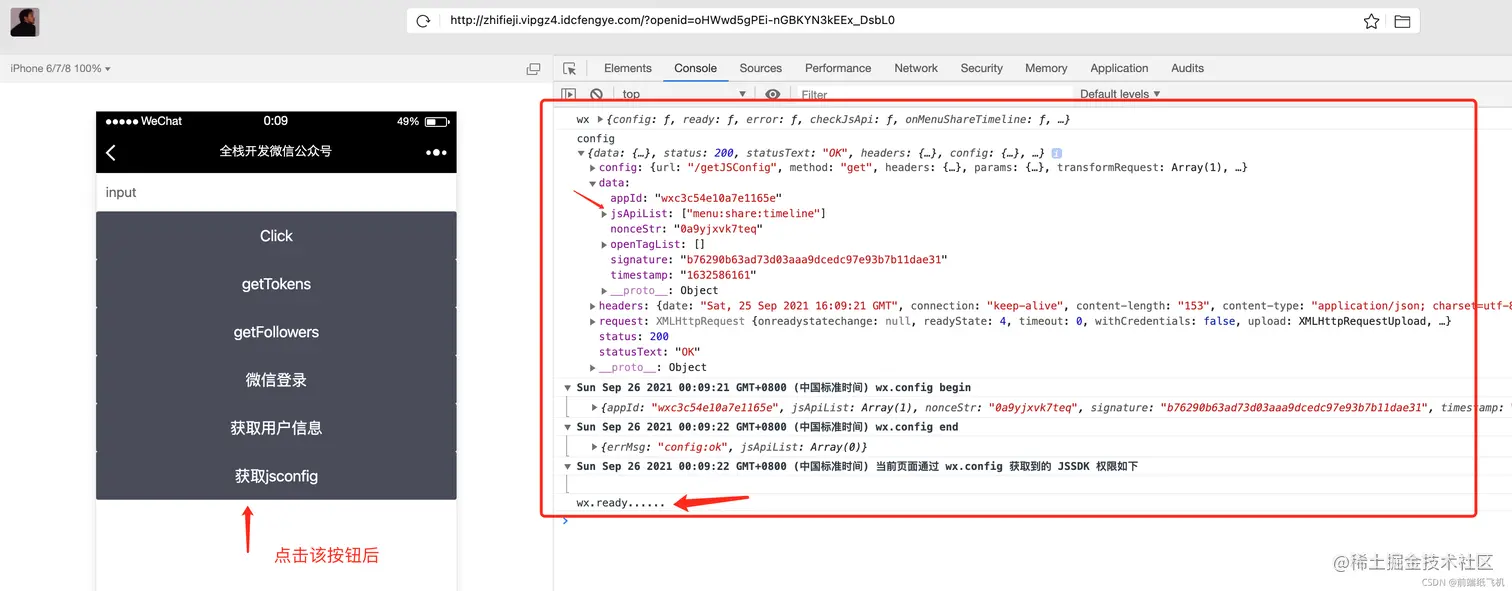Tap the 获取jsconfig button
Screen dimensions: 1512x591
coord(276,476)
